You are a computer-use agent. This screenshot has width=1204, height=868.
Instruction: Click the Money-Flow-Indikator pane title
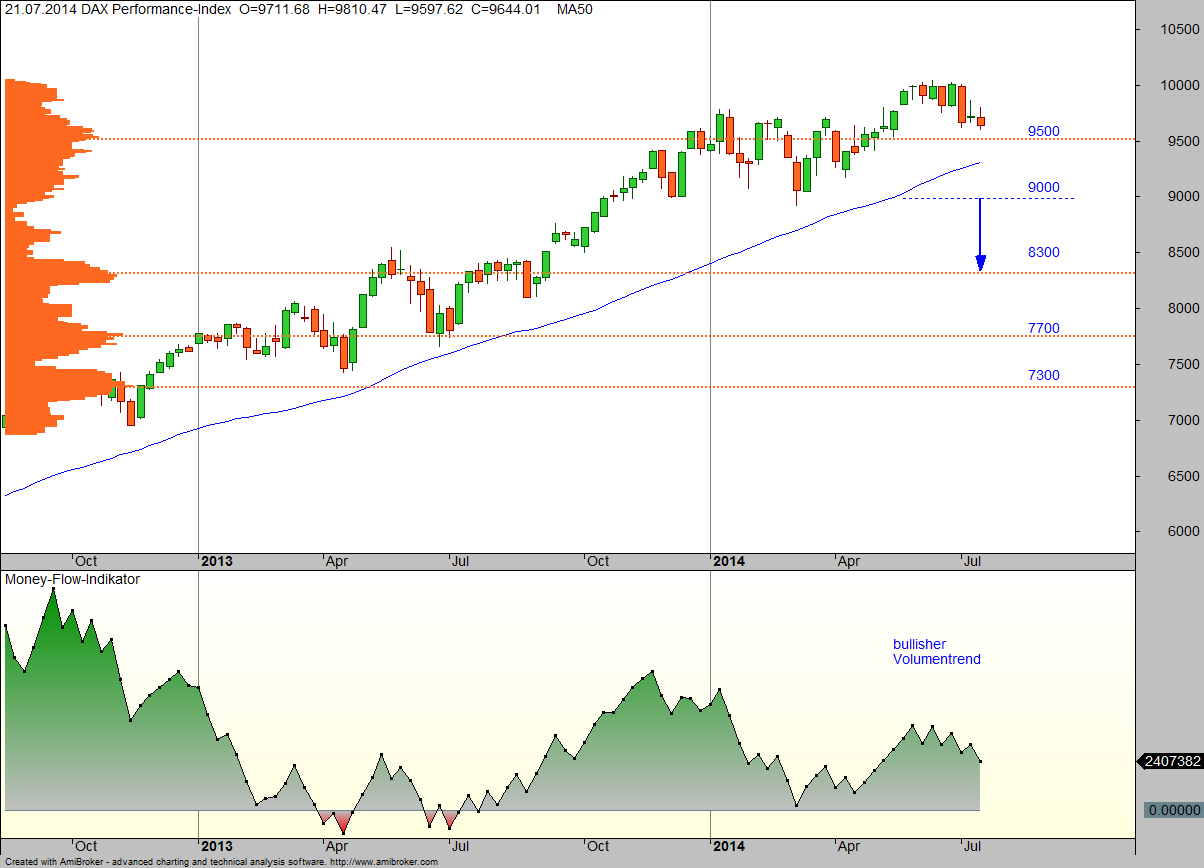click(73, 579)
